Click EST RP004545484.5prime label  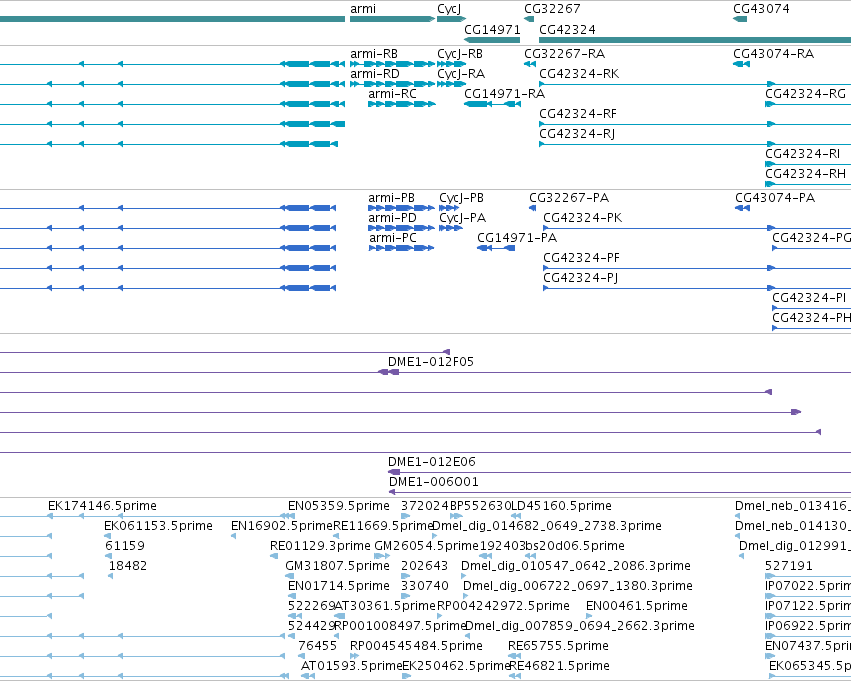pyautogui.click(x=416, y=647)
